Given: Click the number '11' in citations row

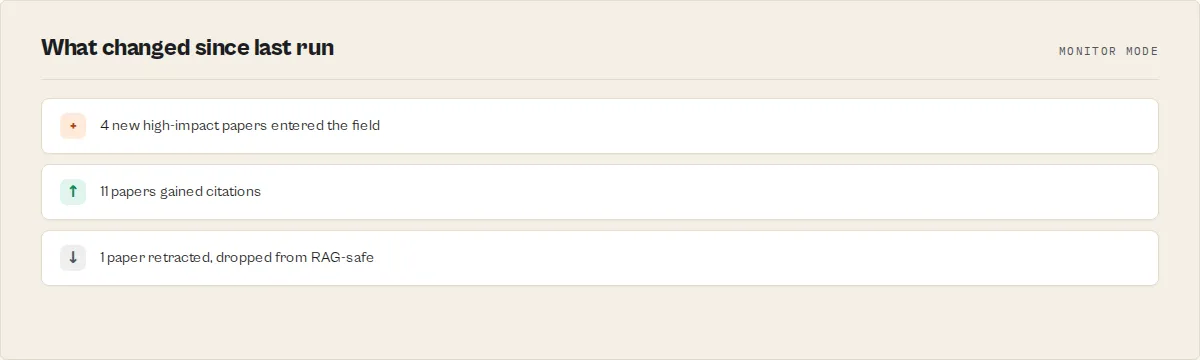Looking at the screenshot, I should 104,192.
